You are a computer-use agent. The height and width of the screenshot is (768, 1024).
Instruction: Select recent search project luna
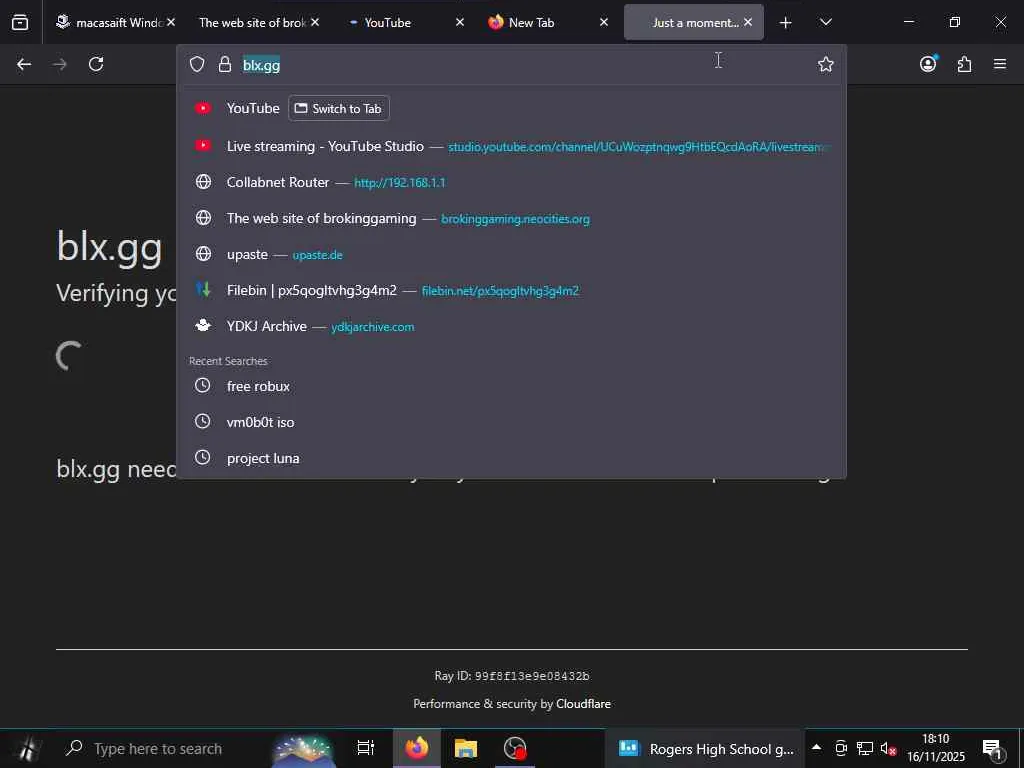511,458
